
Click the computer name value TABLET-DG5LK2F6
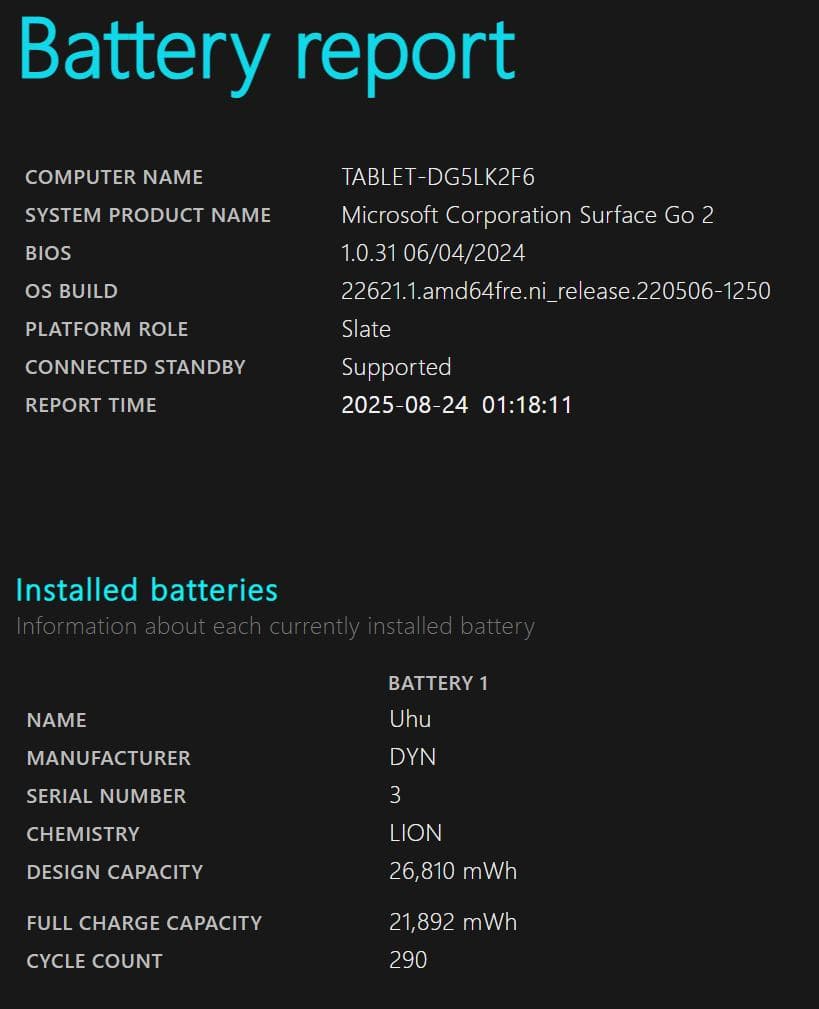click(438, 177)
